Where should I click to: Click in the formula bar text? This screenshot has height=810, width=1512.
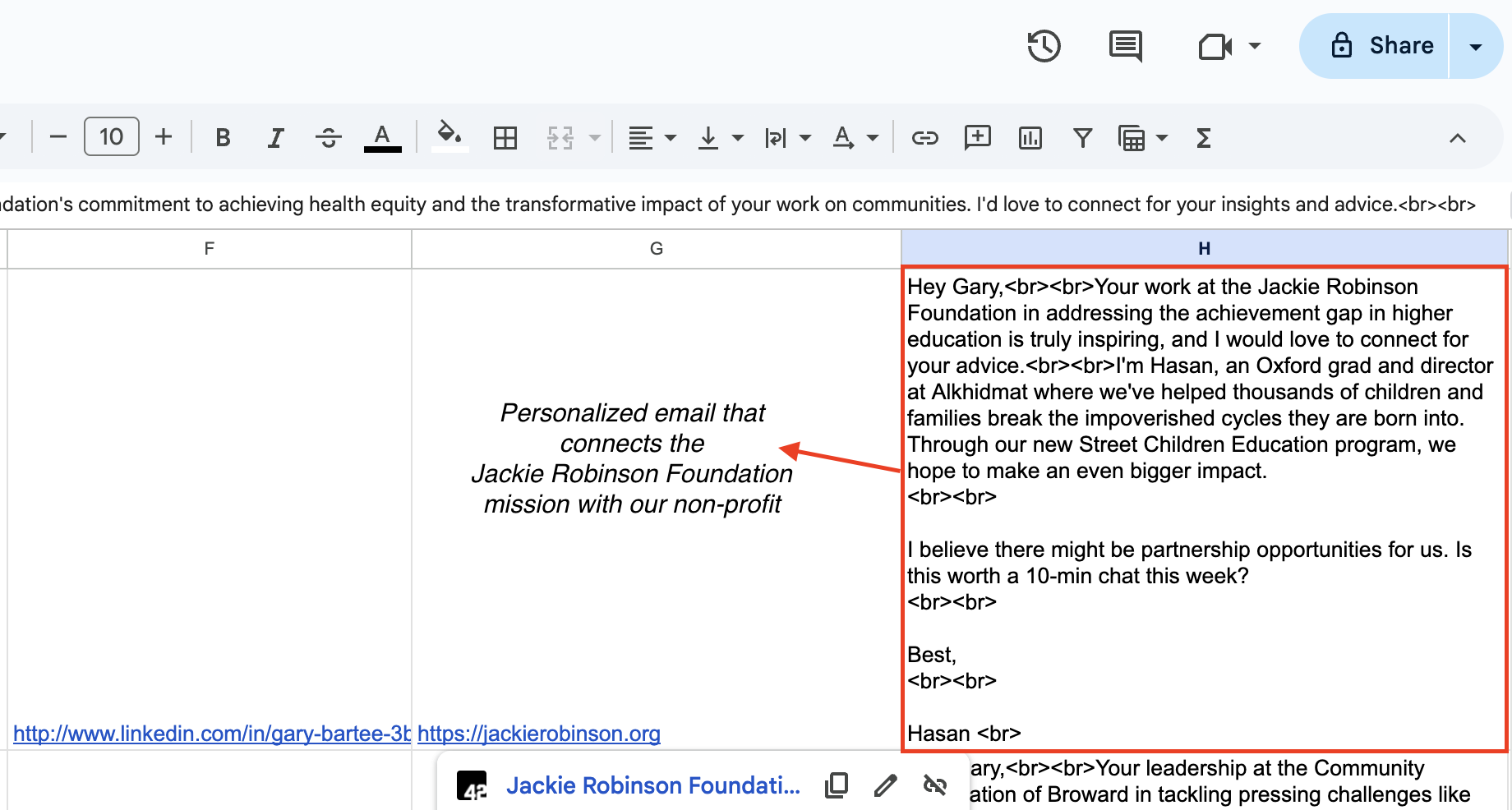pos(738,204)
